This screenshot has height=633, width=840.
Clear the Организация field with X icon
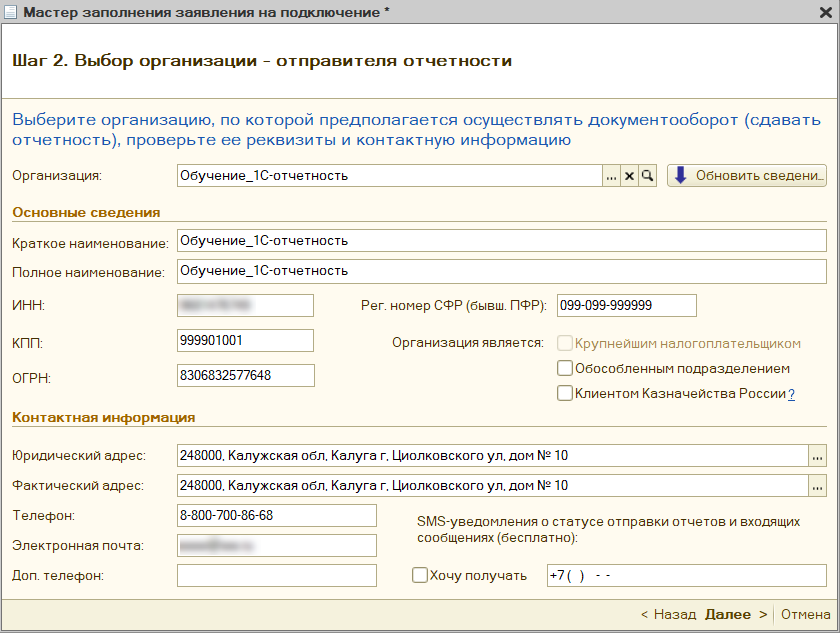[629, 176]
